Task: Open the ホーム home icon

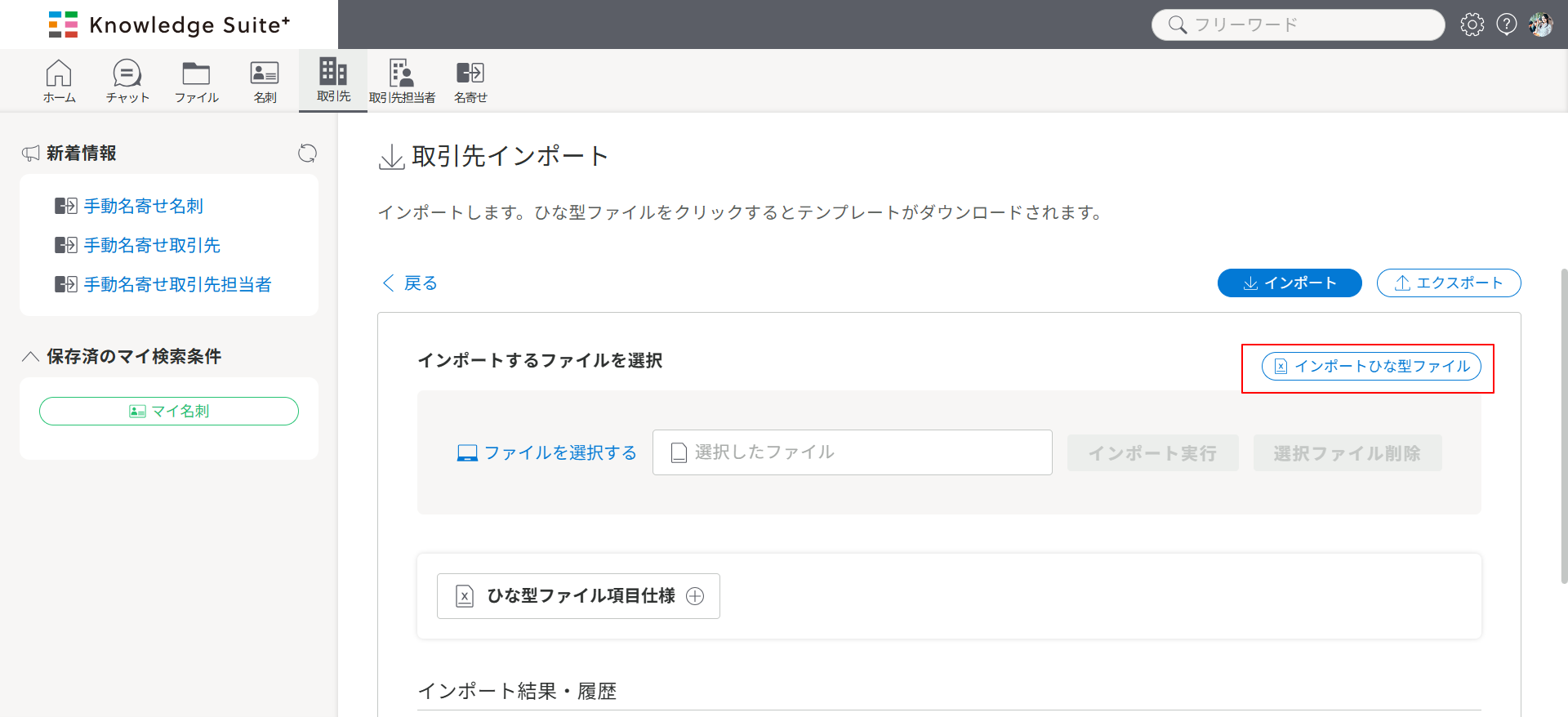Action: click(x=59, y=81)
